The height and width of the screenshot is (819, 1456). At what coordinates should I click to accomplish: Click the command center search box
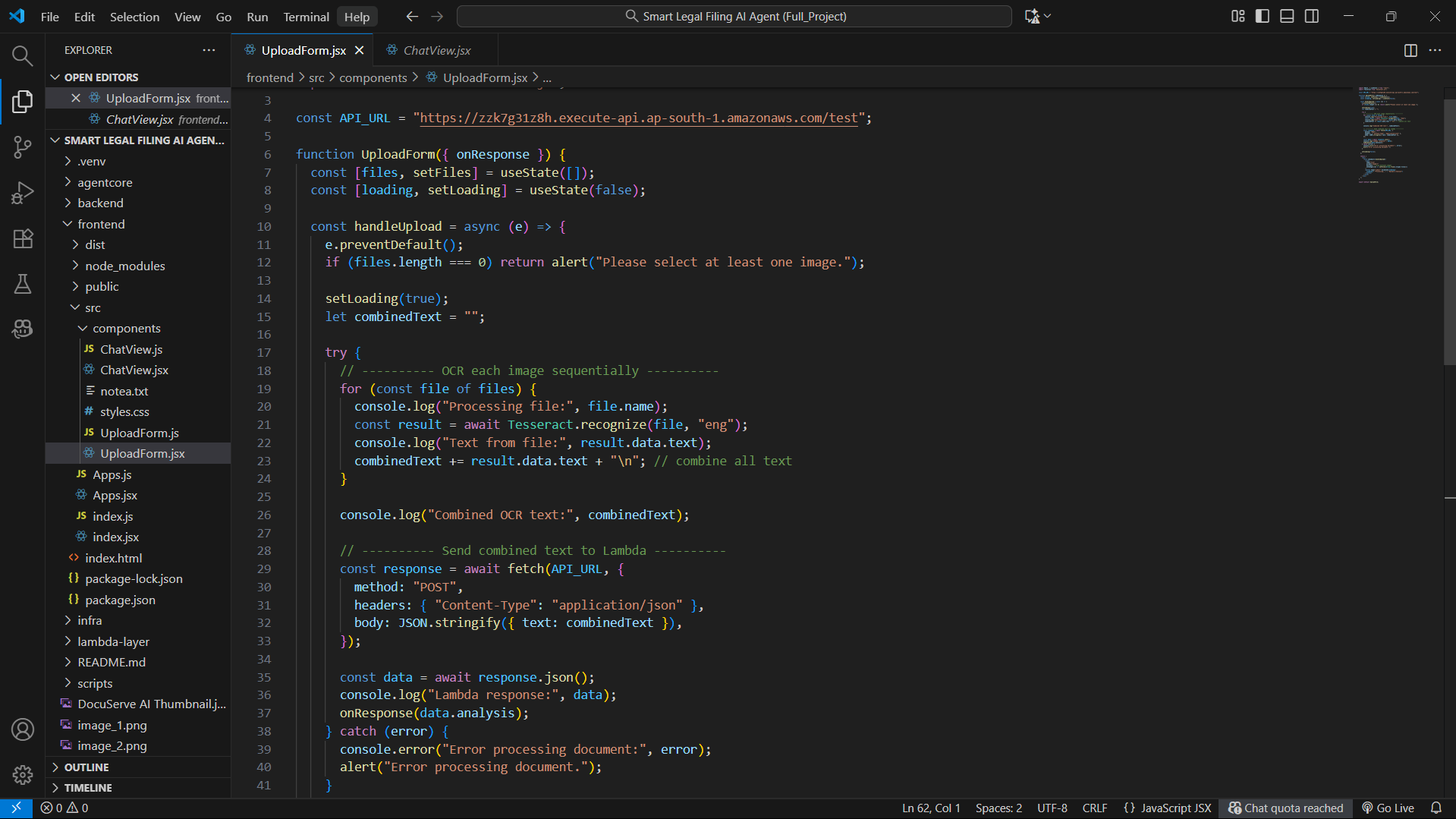tap(734, 16)
